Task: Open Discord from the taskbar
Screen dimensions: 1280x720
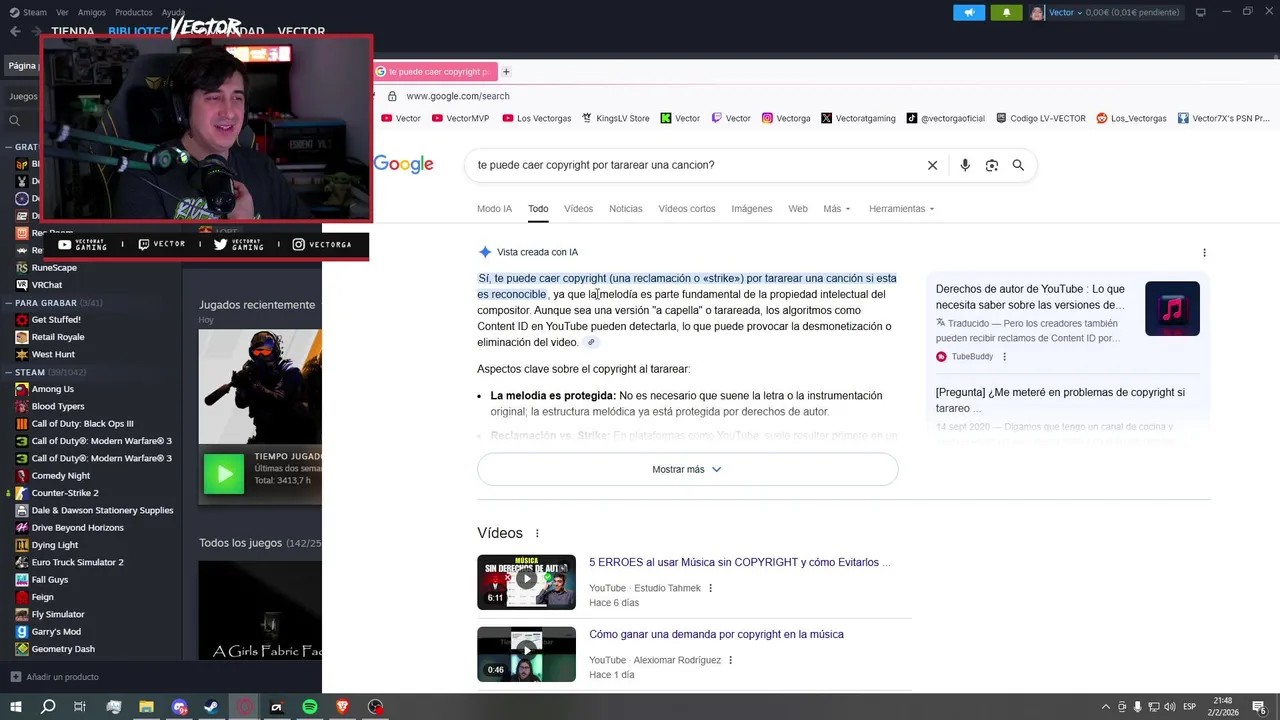Action: pyautogui.click(x=180, y=707)
